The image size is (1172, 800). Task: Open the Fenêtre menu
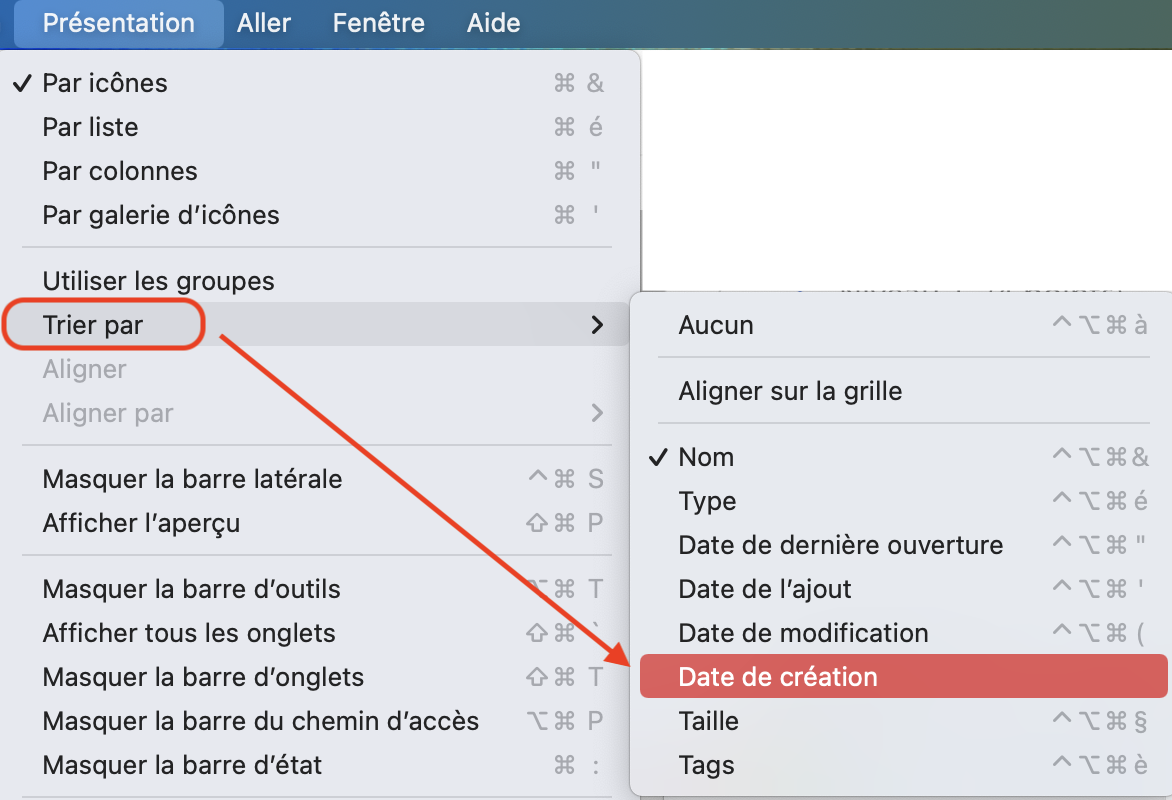tap(378, 23)
